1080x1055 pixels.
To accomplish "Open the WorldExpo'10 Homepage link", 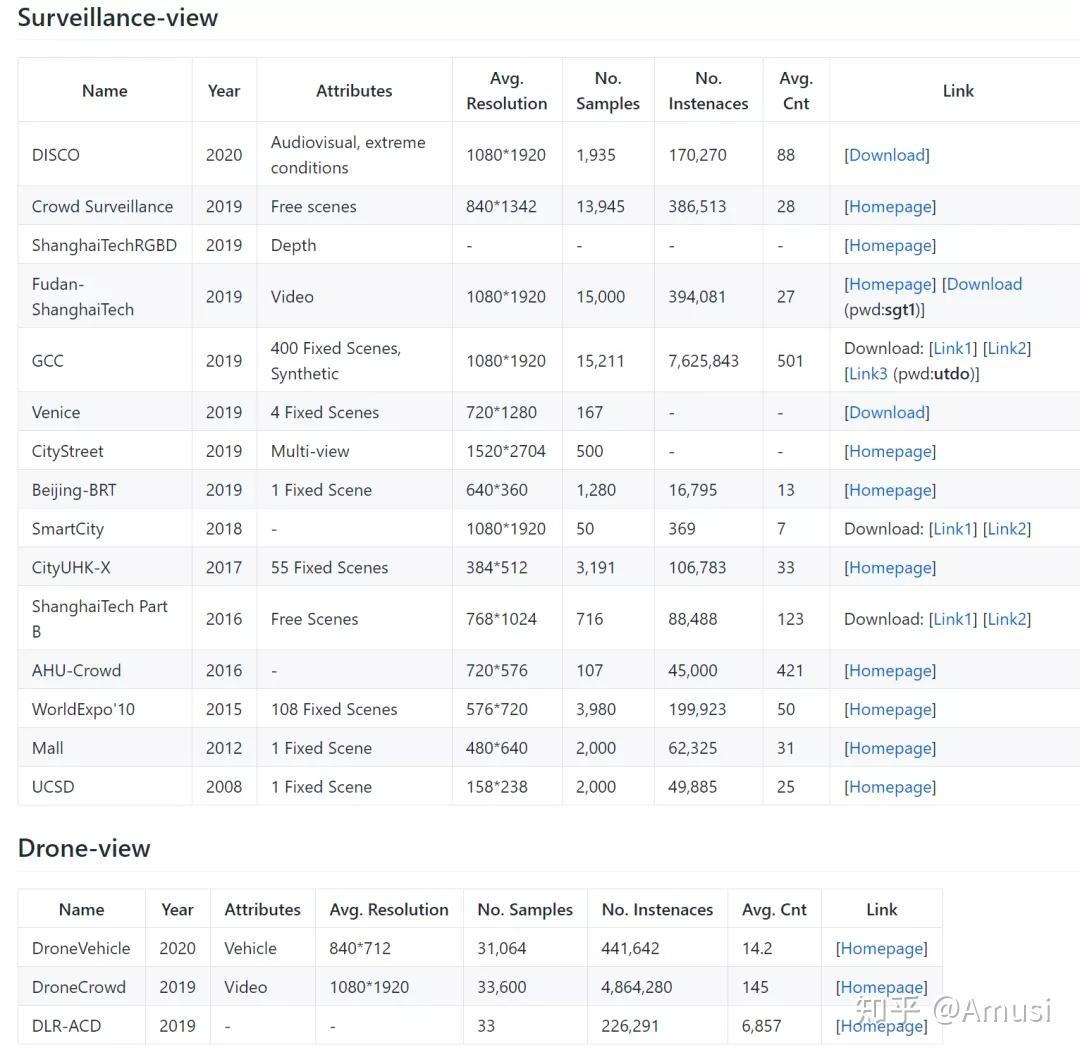I will (x=889, y=709).
